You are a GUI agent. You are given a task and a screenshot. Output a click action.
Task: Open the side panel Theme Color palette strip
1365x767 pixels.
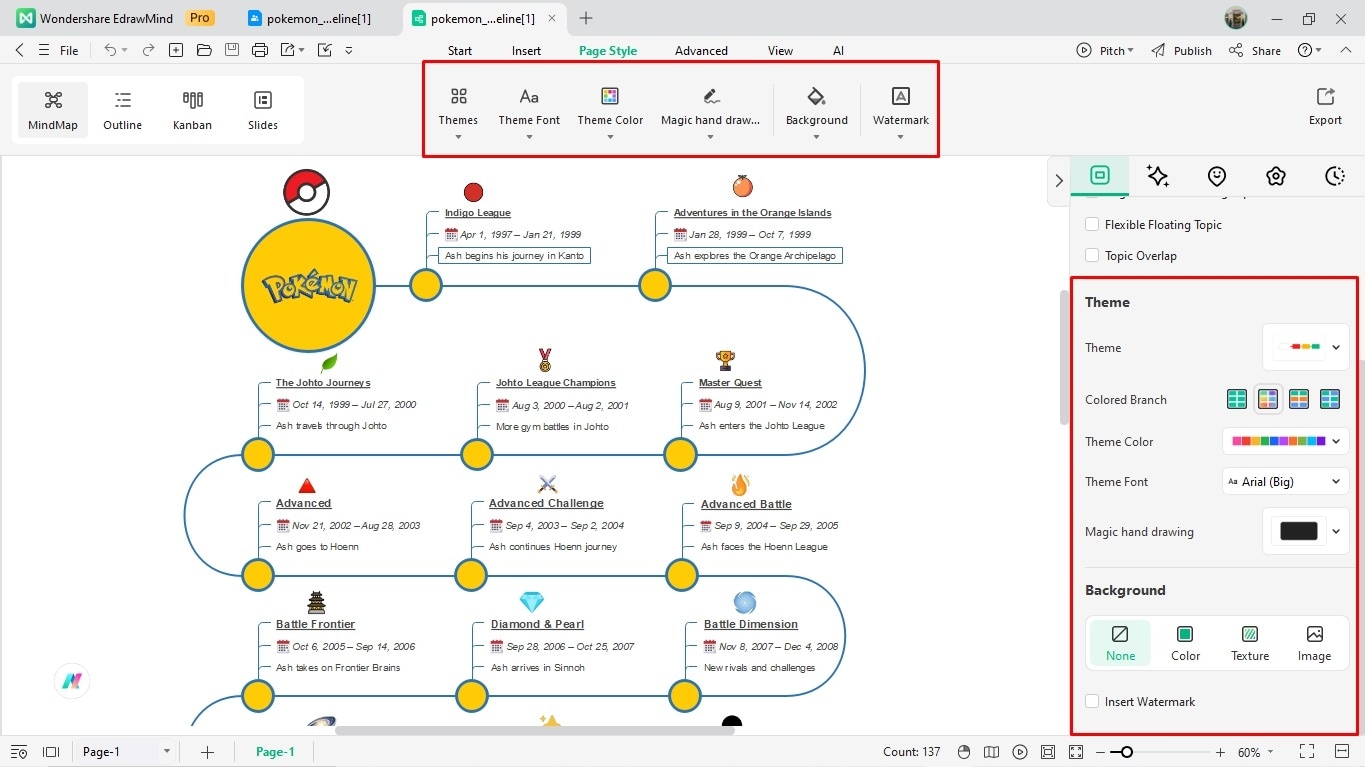pos(1285,441)
